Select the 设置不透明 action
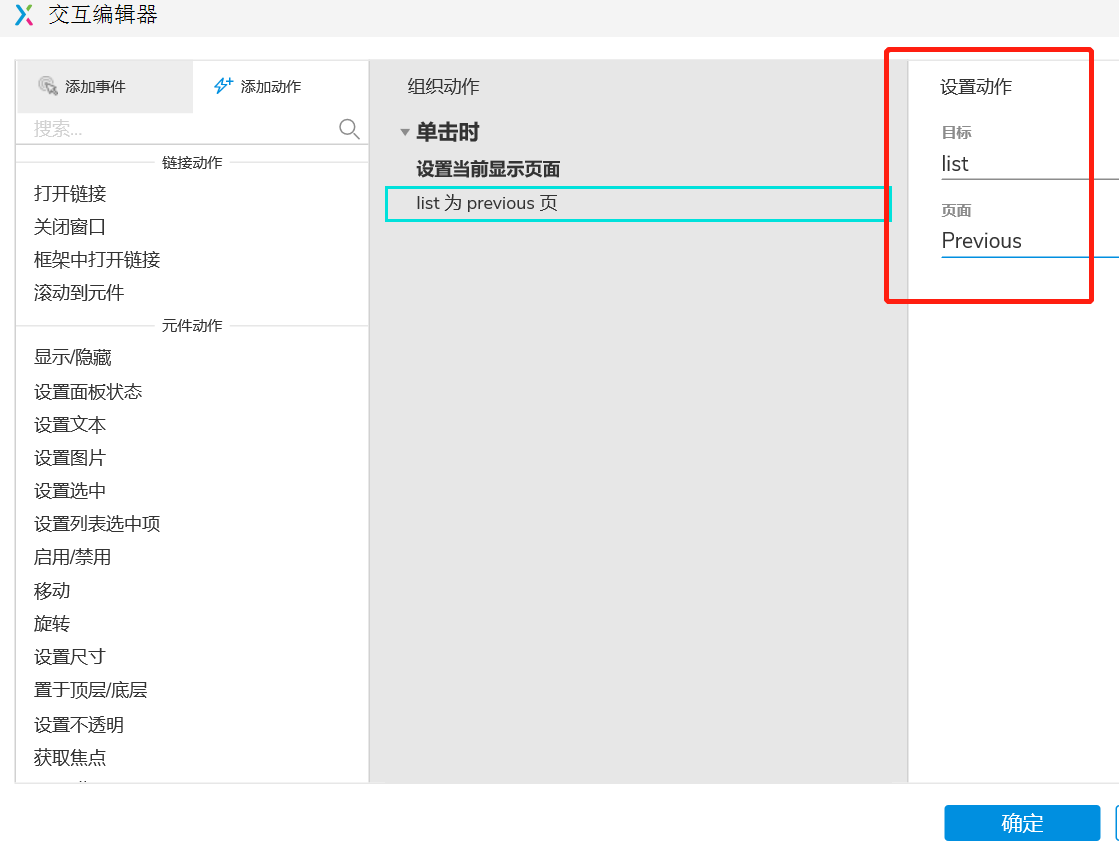The width and height of the screenshot is (1119, 842). 79,725
